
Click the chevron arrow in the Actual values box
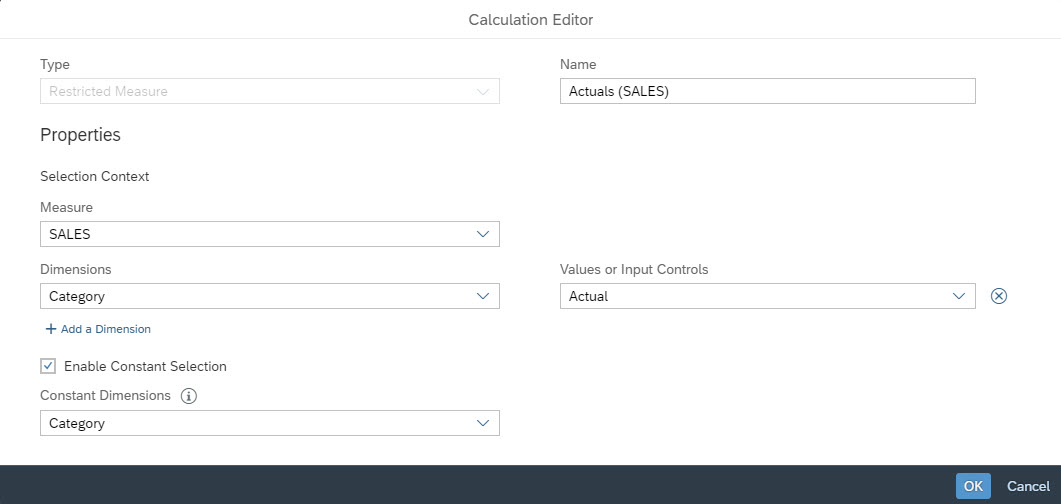(958, 296)
